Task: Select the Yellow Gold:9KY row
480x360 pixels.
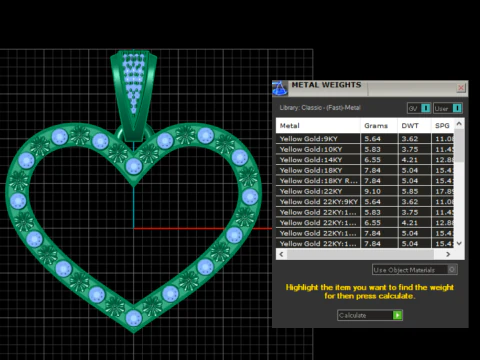Action: [365, 139]
